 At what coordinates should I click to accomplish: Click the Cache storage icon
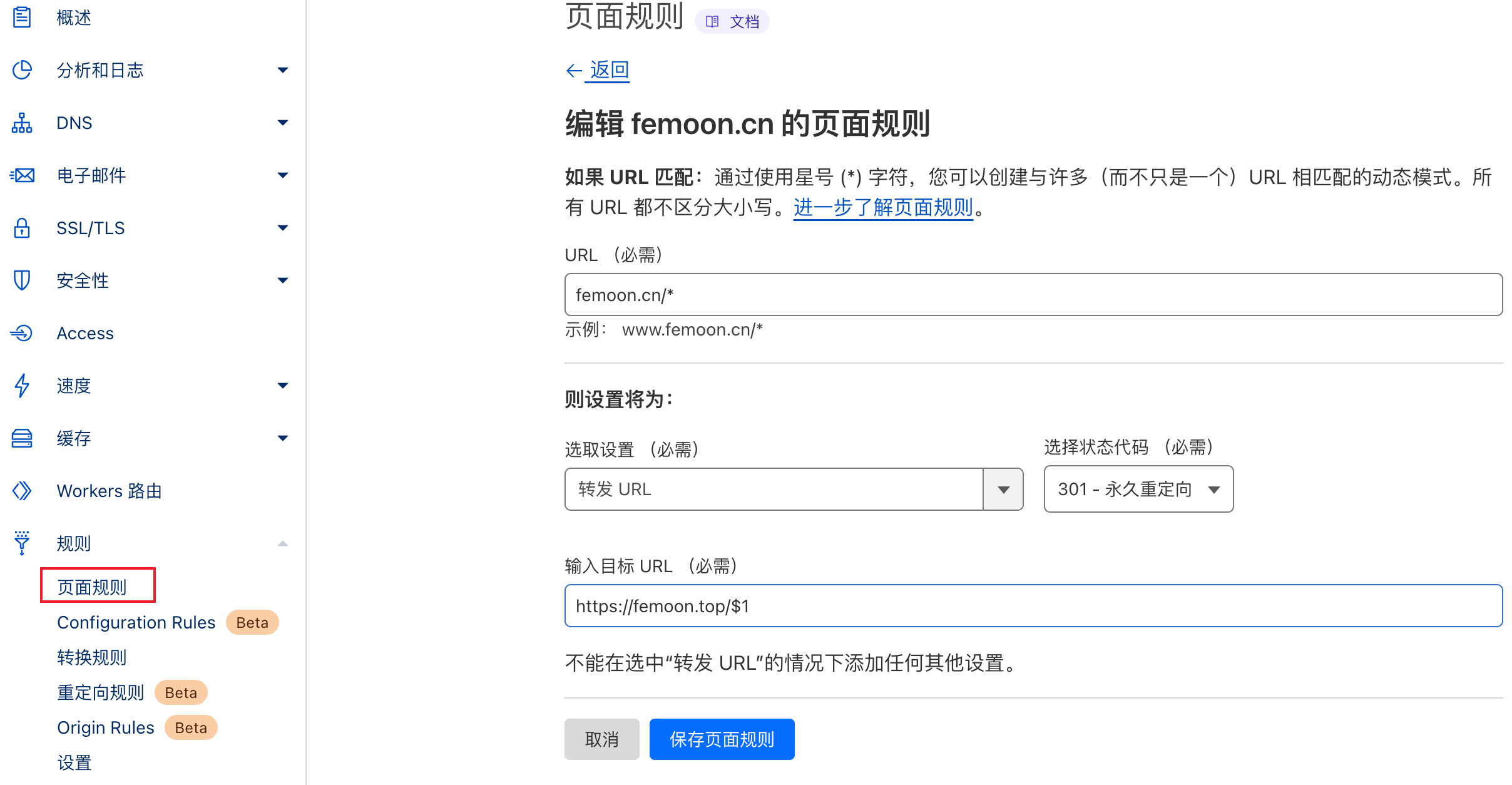[22, 438]
